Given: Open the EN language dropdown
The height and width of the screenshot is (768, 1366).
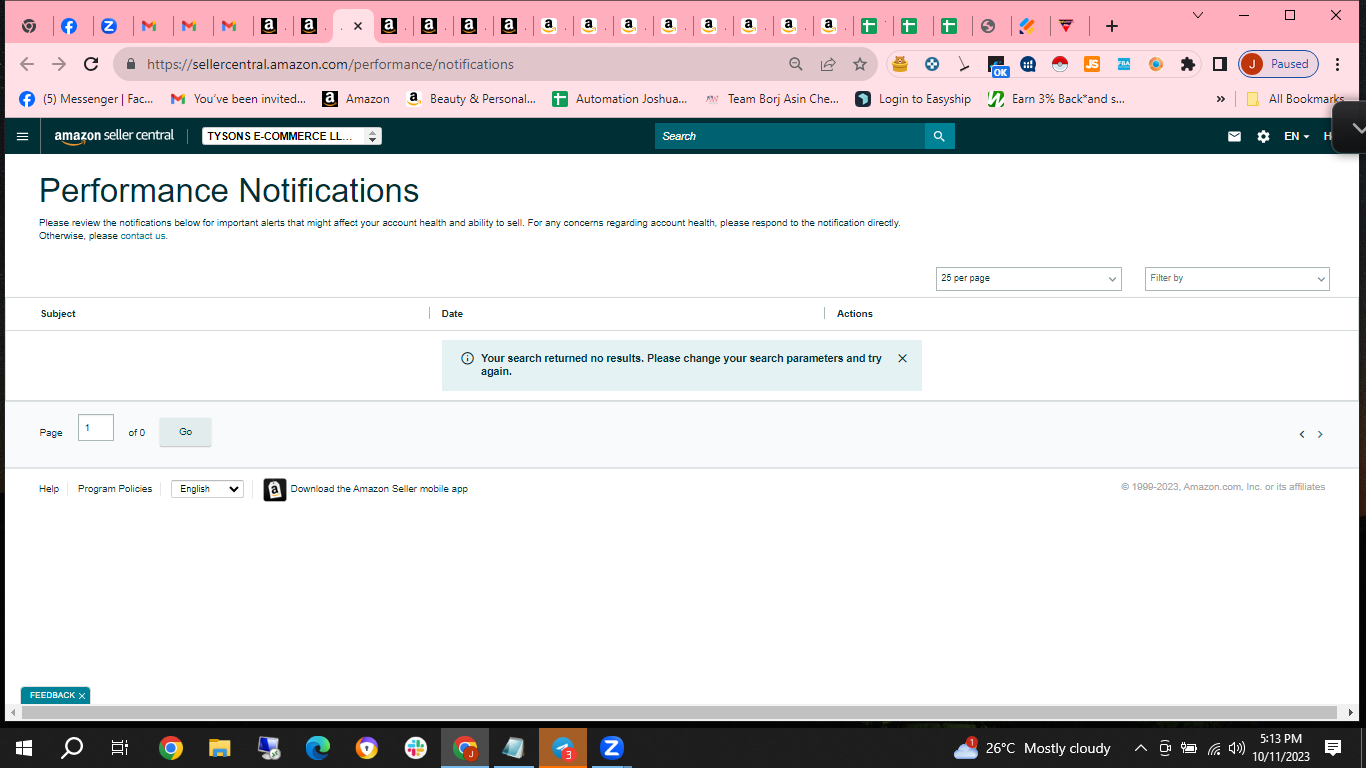Looking at the screenshot, I should (1297, 136).
